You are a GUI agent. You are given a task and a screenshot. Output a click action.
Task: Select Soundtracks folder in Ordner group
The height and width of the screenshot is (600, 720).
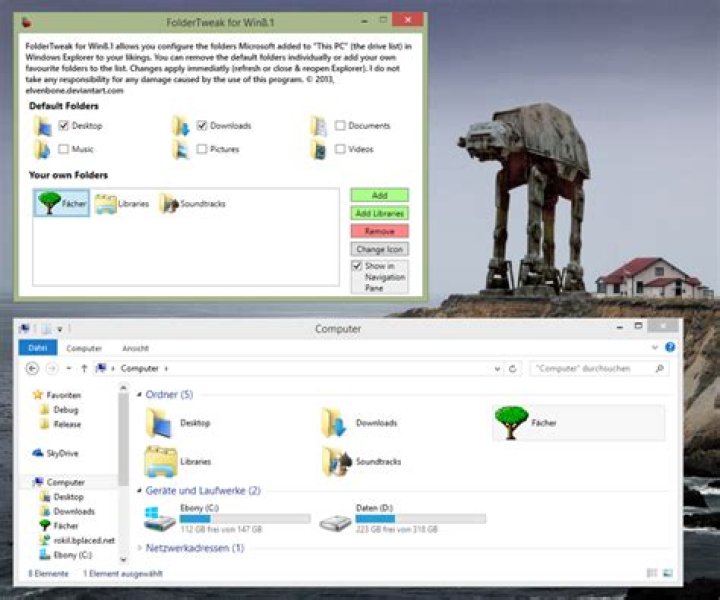coord(361,461)
